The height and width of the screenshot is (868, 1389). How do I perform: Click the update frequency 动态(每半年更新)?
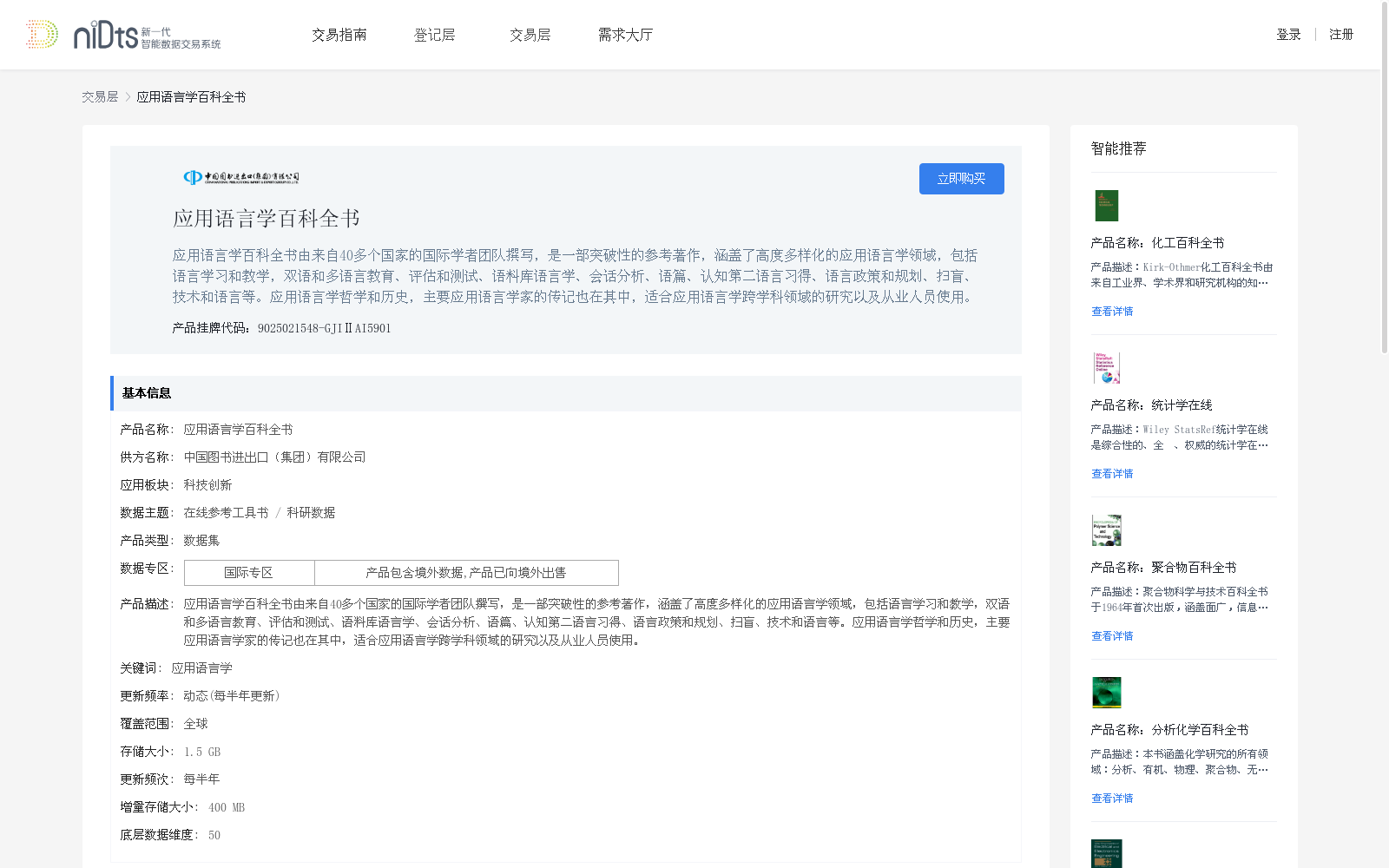(x=232, y=696)
